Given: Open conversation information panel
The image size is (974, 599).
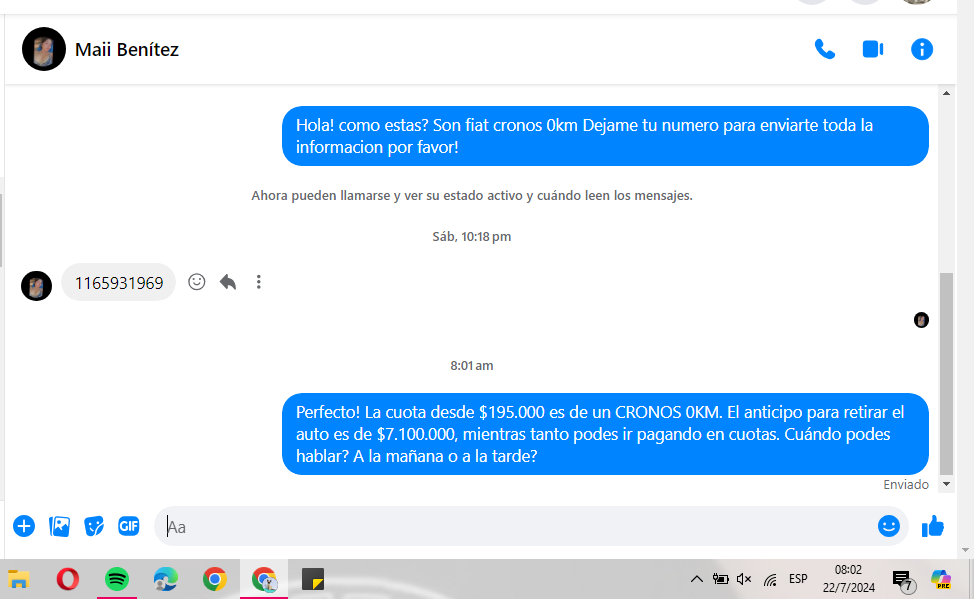Looking at the screenshot, I should pos(921,49).
